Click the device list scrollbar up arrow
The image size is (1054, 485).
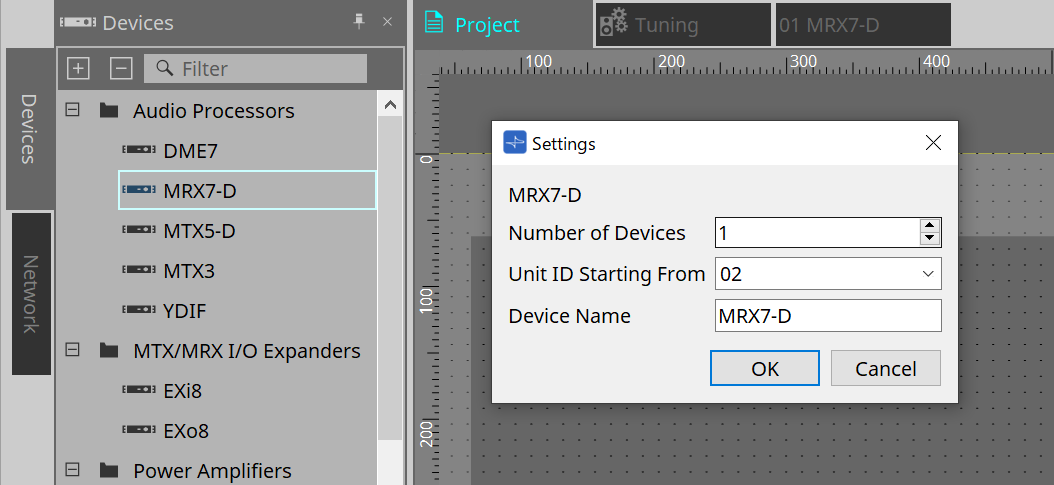pyautogui.click(x=390, y=105)
